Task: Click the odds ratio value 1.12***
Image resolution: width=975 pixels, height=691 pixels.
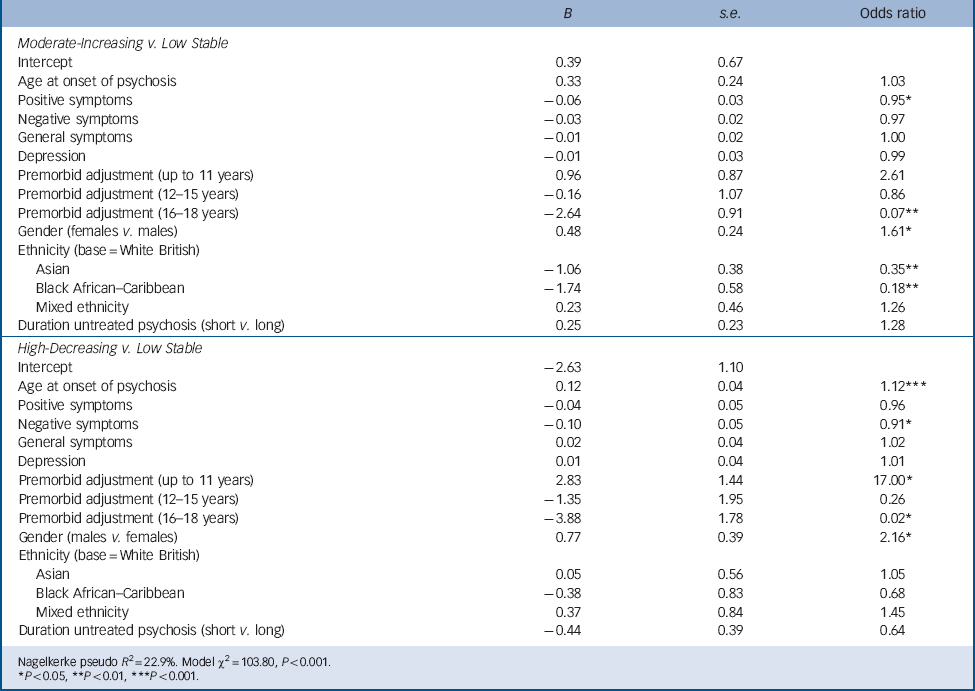Action: click(897, 386)
